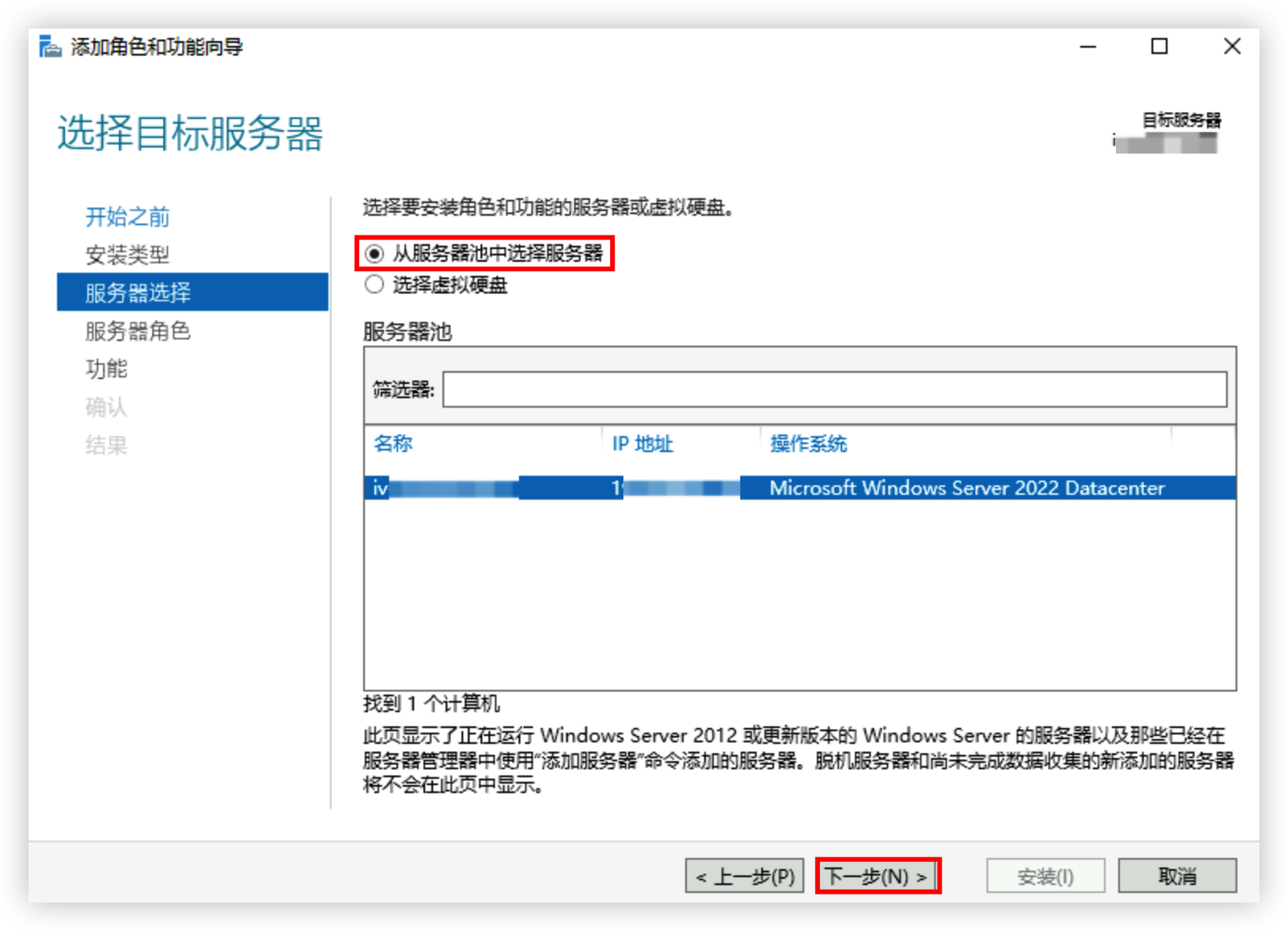Go to 安装类型 step
The image size is (1288, 931).
pyautogui.click(x=128, y=255)
